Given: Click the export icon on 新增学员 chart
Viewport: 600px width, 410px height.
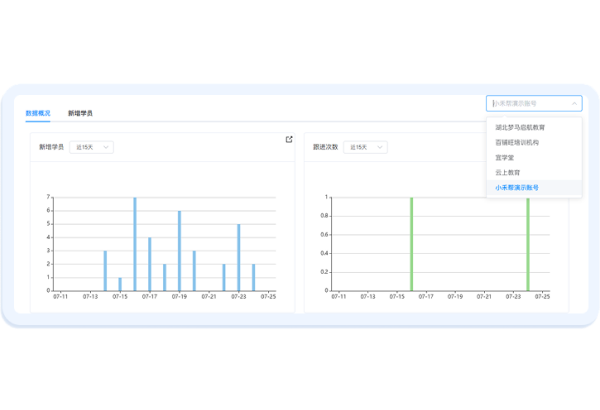Looking at the screenshot, I should pos(289,139).
